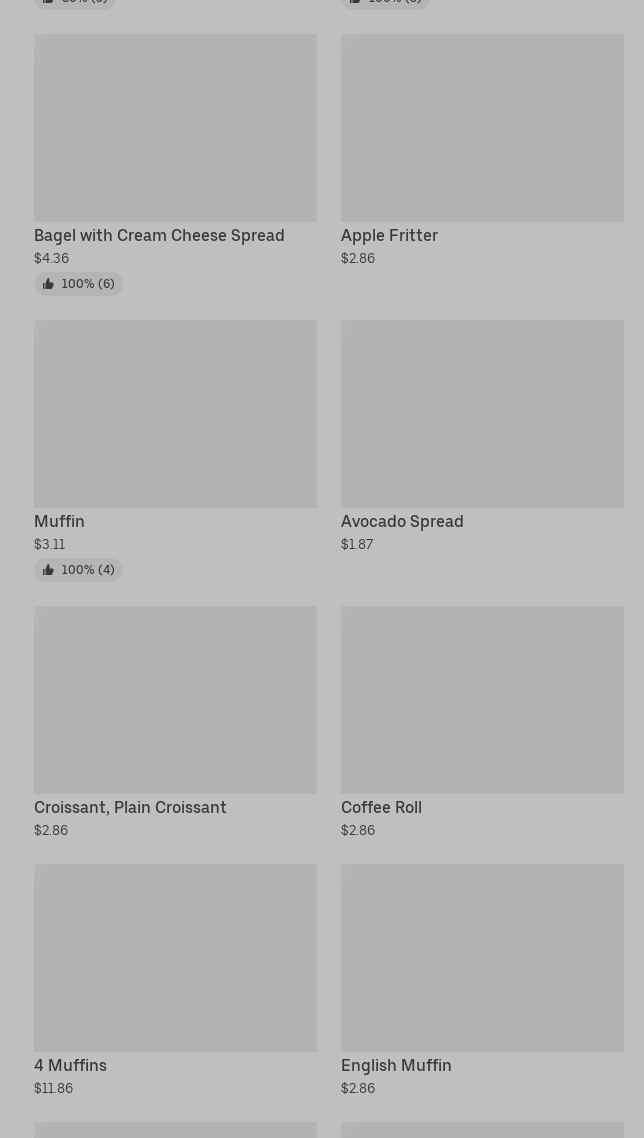Click the Coffee Roll title

[381, 808]
